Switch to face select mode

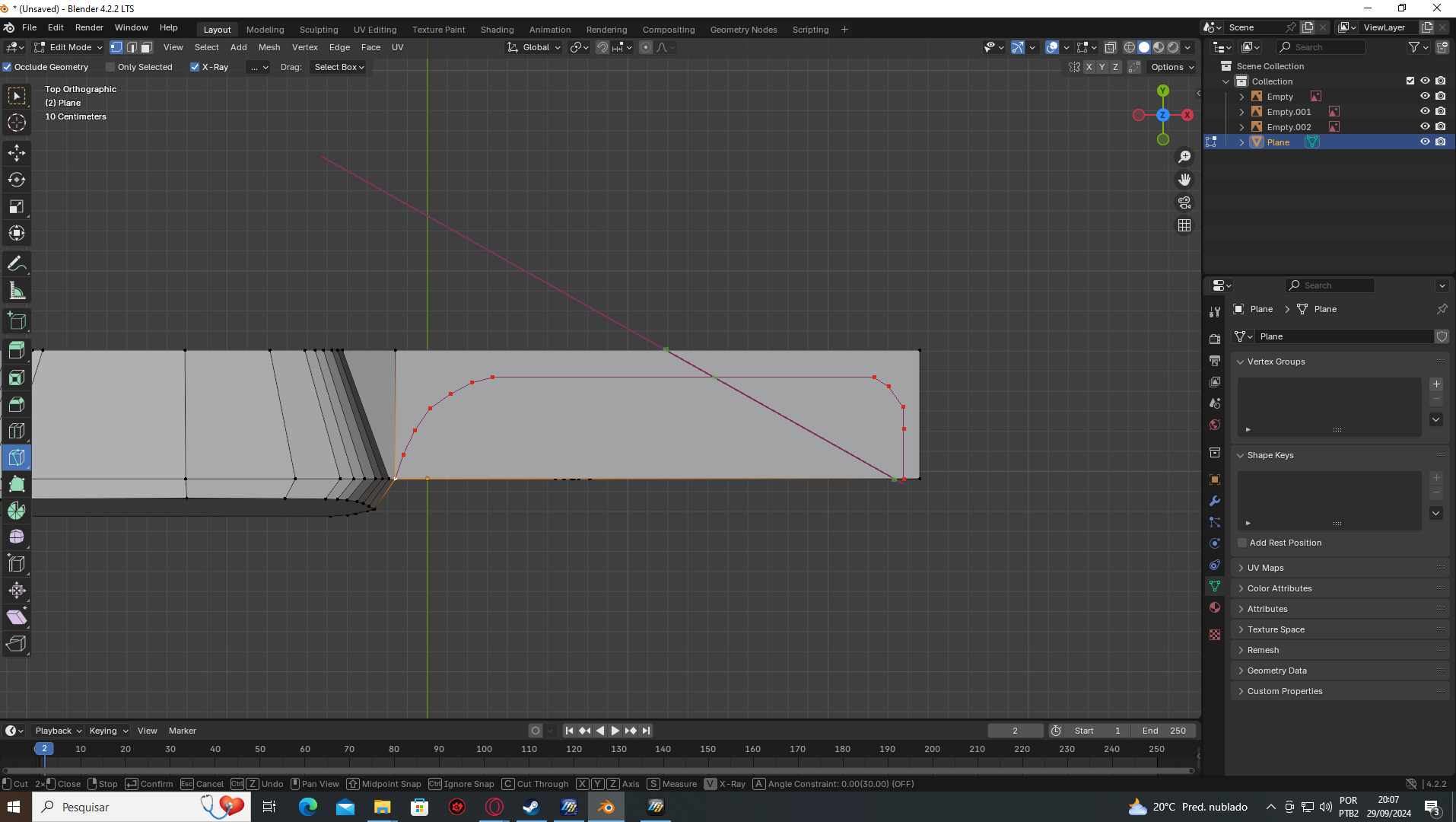pyautogui.click(x=147, y=47)
